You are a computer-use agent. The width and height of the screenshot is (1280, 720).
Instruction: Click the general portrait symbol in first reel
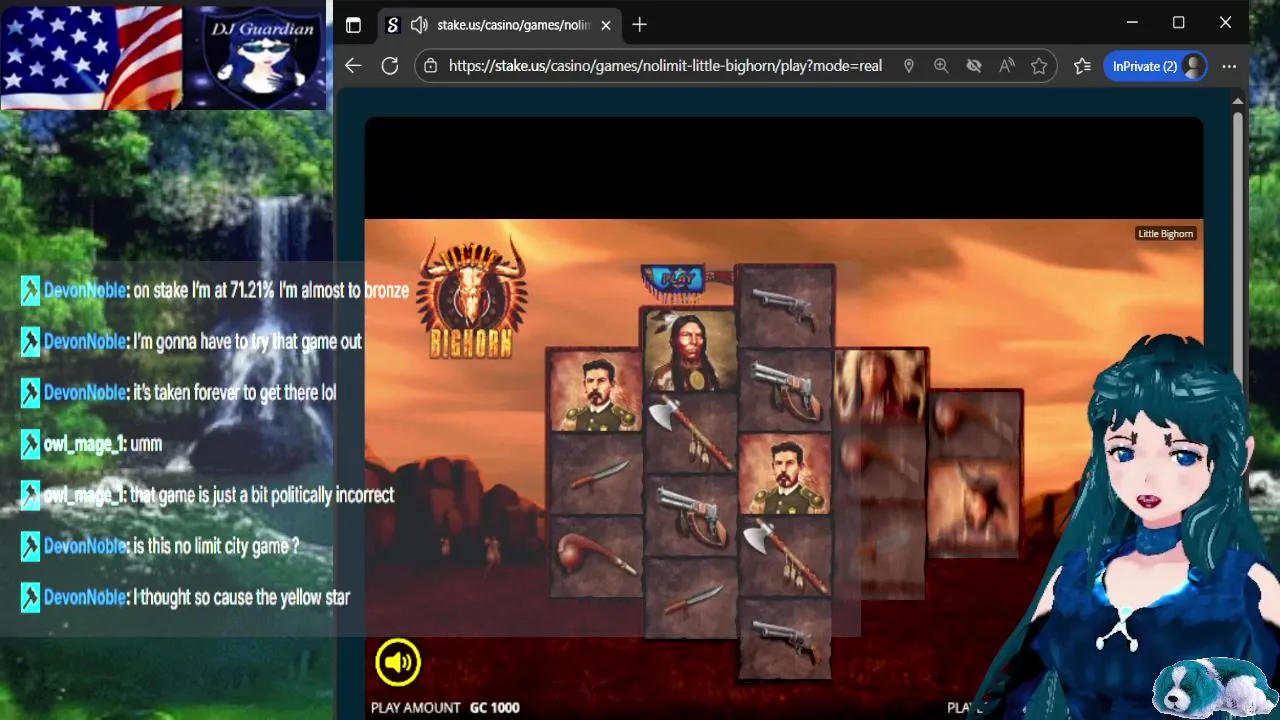coord(596,391)
